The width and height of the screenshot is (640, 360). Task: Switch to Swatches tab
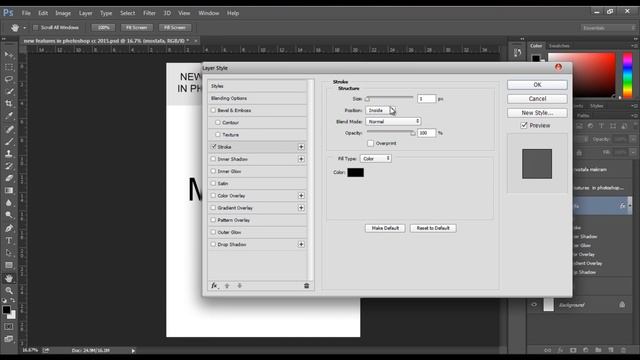[x=559, y=46]
